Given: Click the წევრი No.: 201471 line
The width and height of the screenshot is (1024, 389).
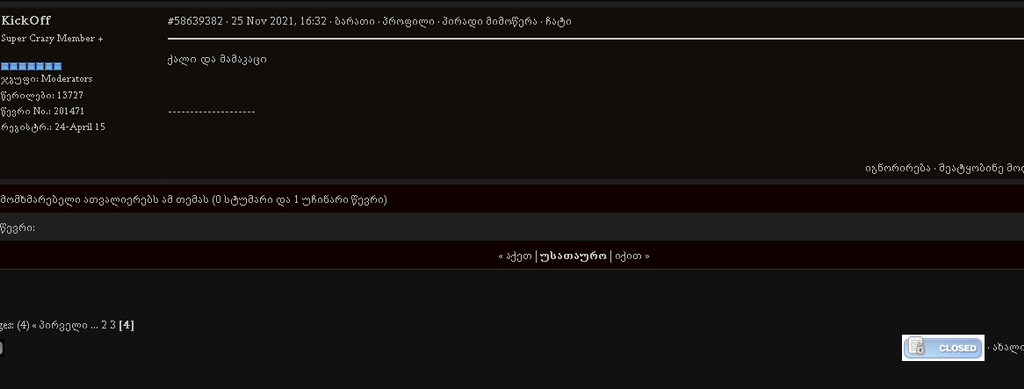Looking at the screenshot, I should pyautogui.click(x=42, y=112).
